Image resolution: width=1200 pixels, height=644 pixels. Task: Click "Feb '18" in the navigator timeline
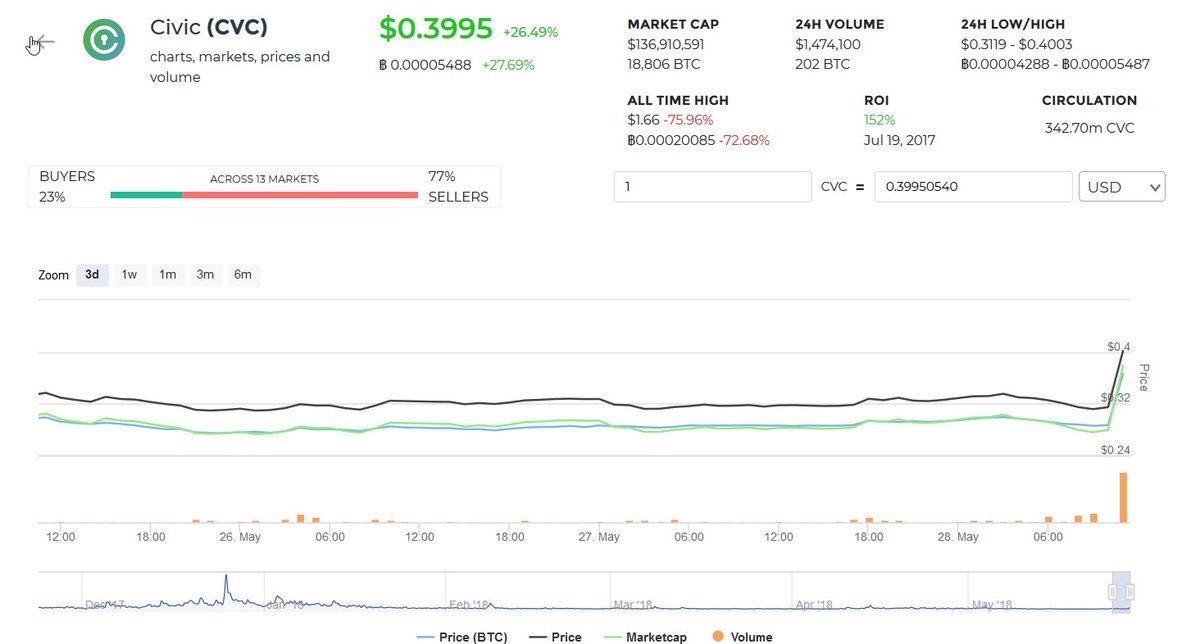point(467,604)
